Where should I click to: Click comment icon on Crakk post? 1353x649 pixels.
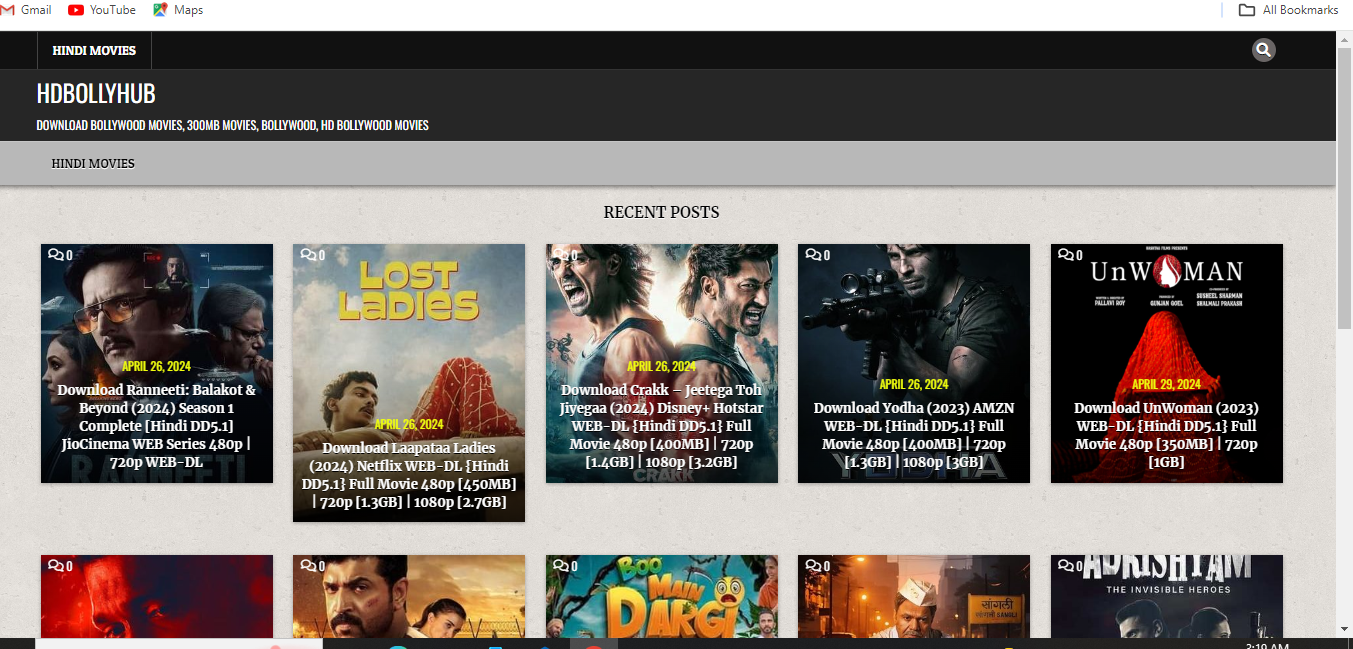[560, 255]
